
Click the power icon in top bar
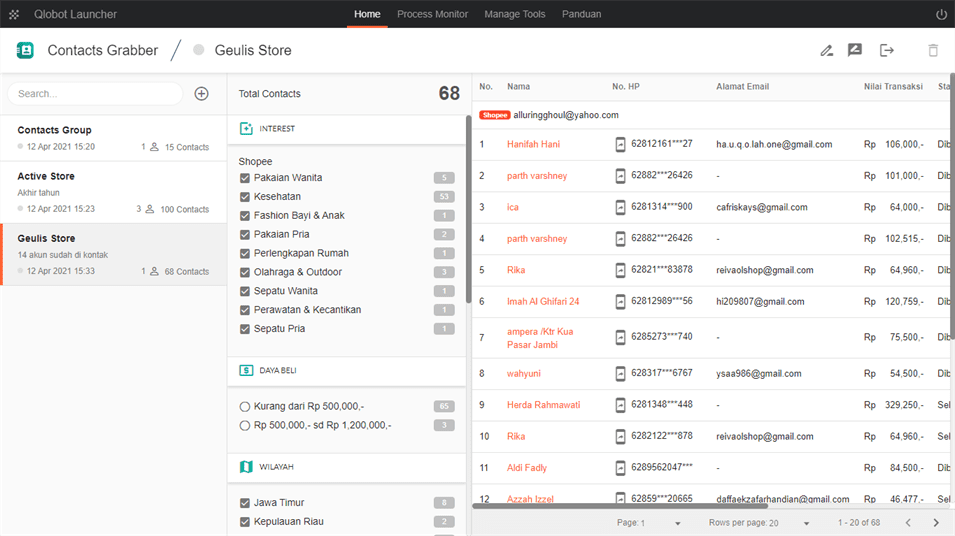(x=941, y=14)
